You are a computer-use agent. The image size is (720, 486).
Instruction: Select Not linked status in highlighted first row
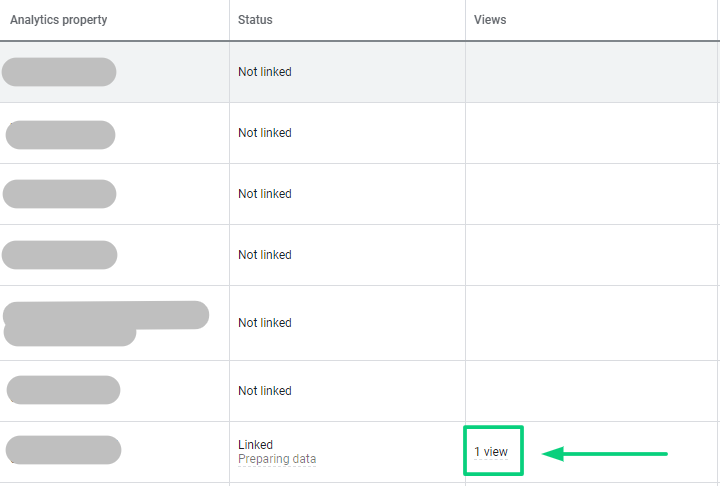click(265, 72)
